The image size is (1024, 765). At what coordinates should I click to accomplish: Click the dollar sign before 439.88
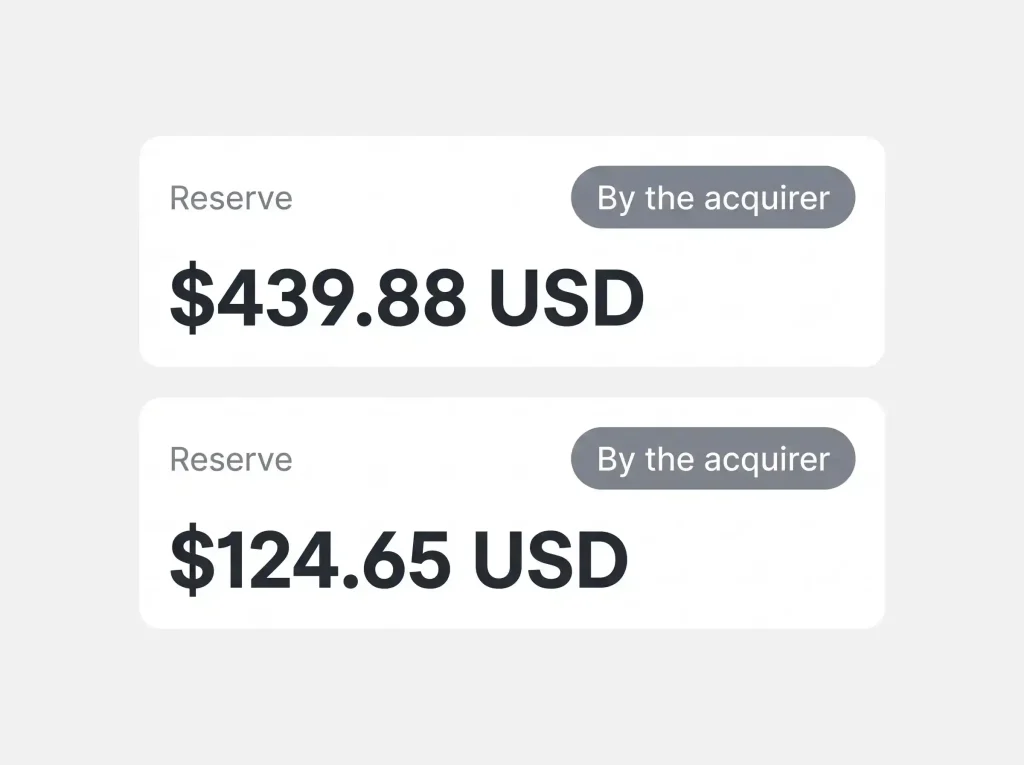[192, 298]
